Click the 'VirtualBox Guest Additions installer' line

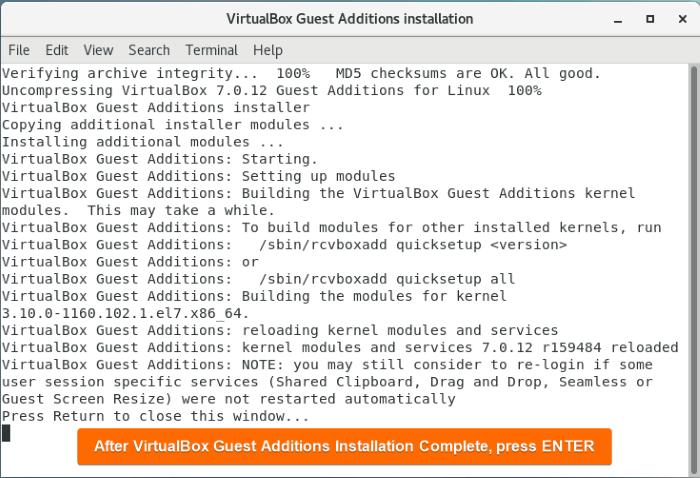click(x=156, y=108)
